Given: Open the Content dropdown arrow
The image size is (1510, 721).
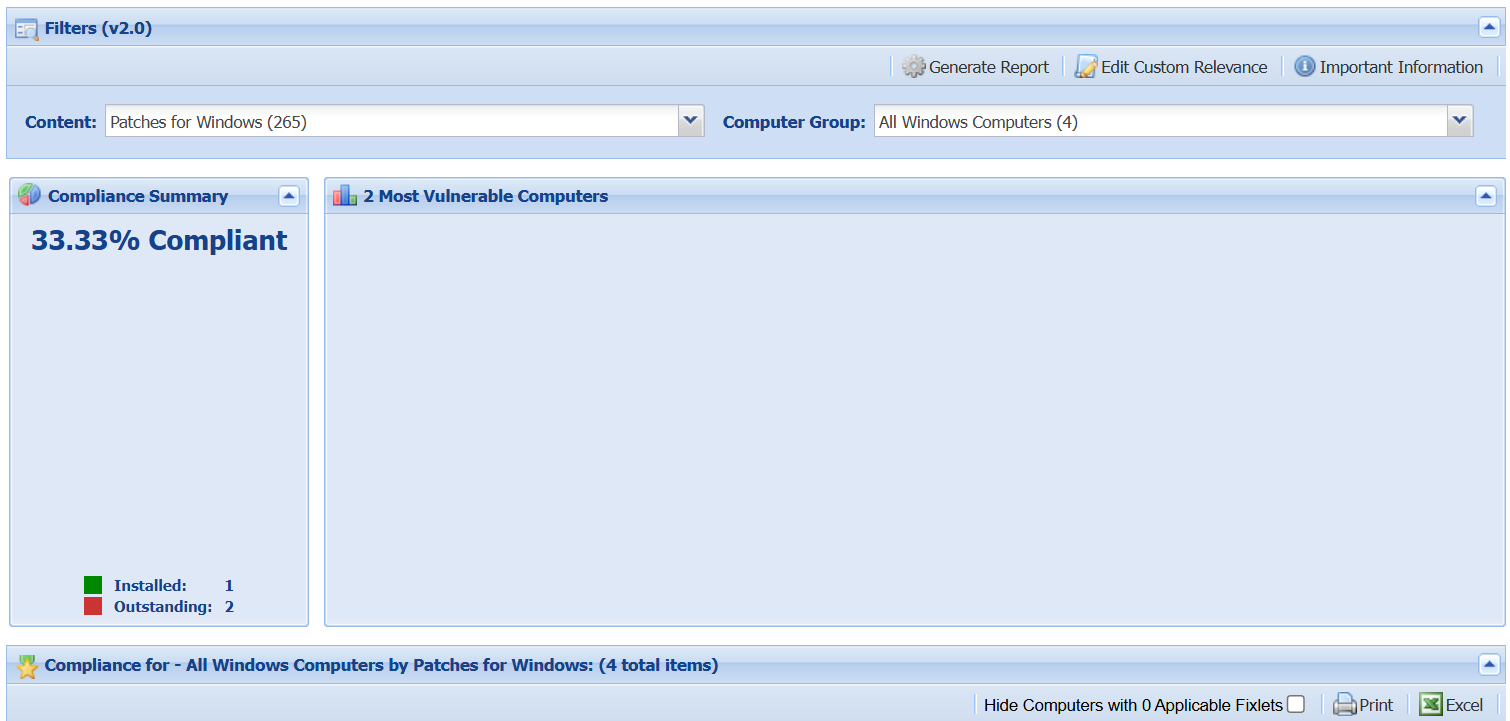Looking at the screenshot, I should coord(690,121).
